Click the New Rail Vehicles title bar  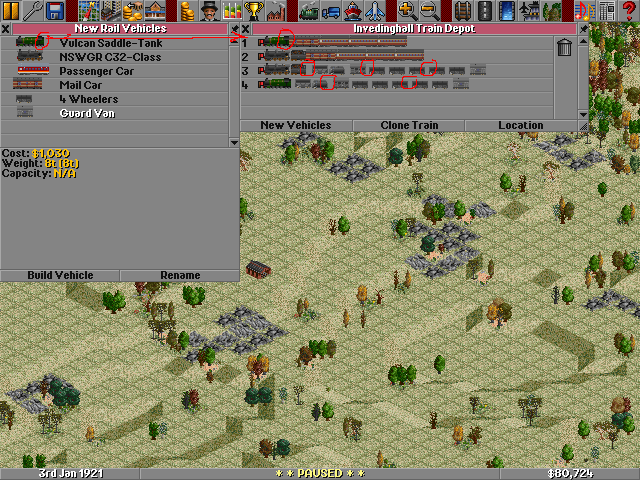[120, 29]
